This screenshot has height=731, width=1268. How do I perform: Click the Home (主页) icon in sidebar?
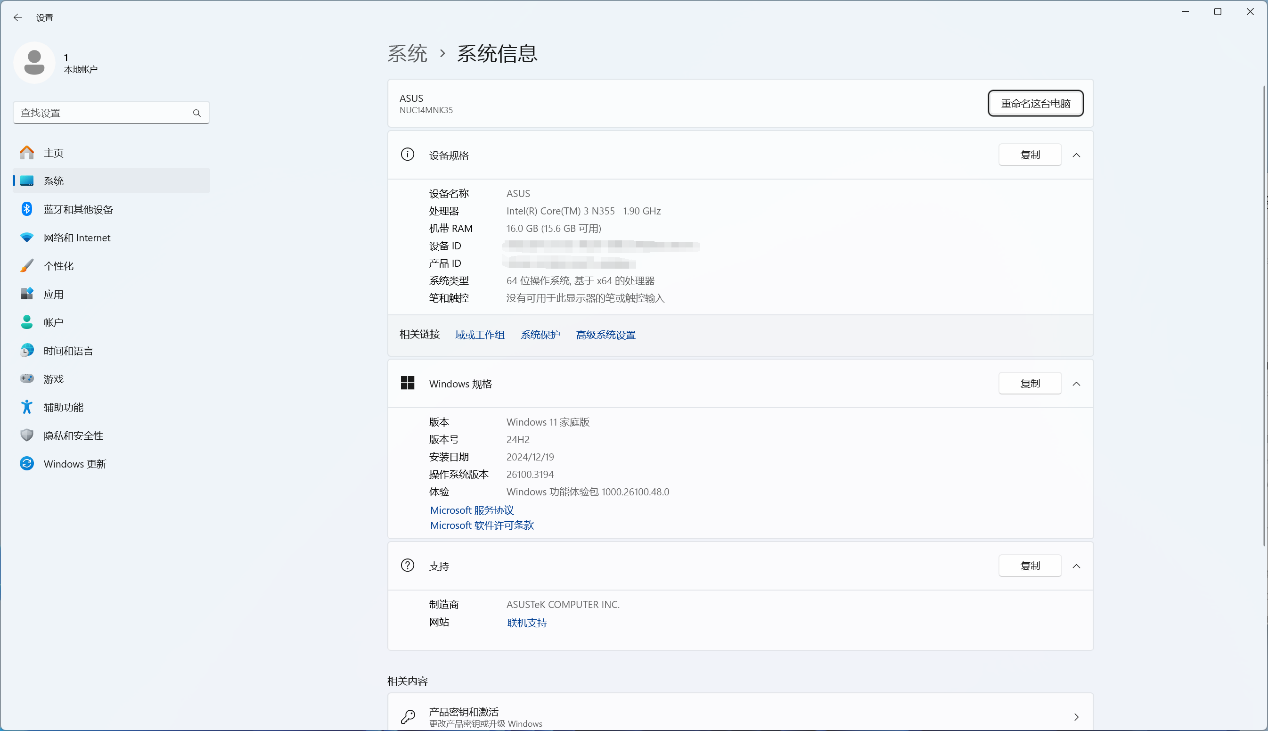tap(27, 153)
